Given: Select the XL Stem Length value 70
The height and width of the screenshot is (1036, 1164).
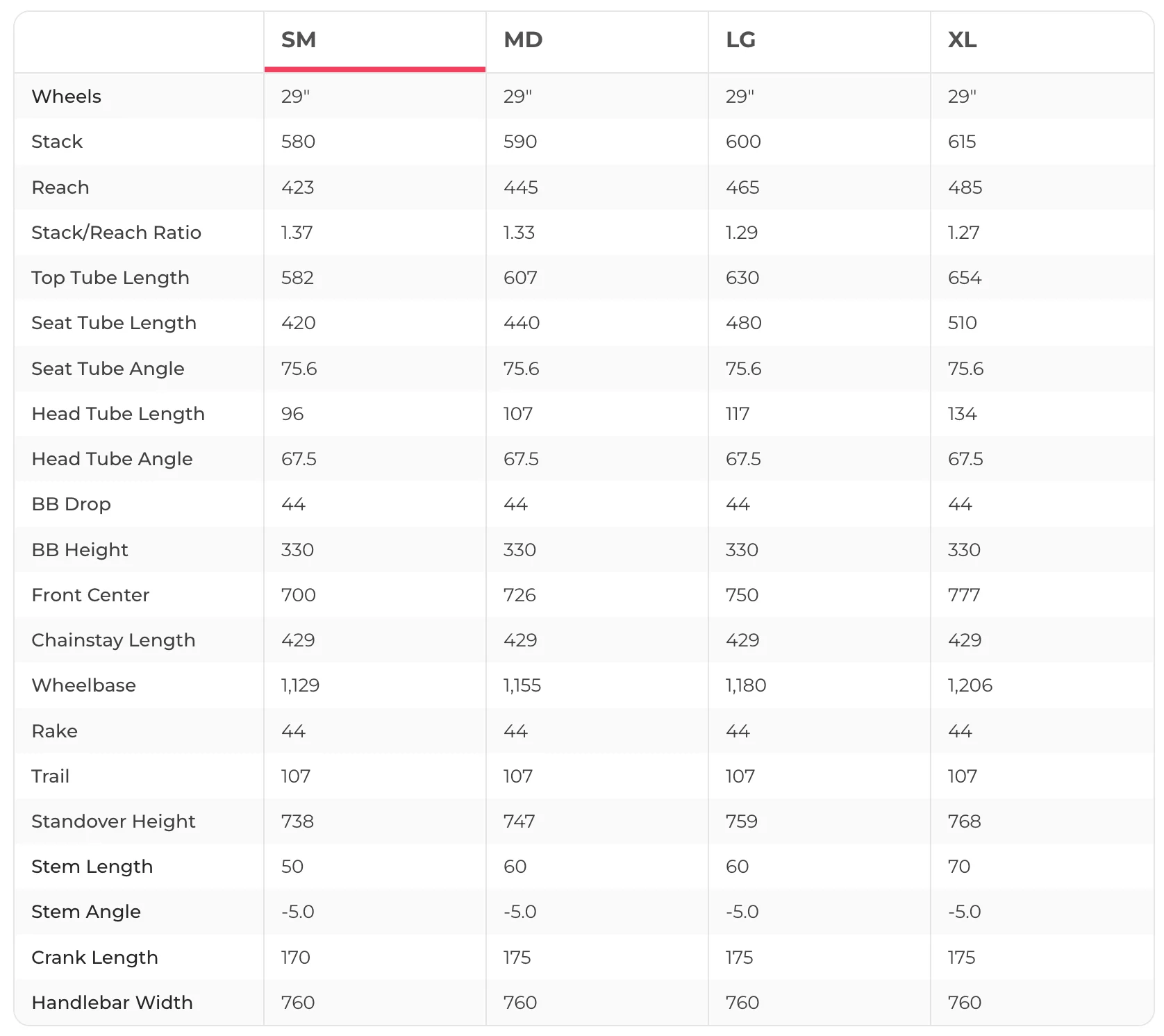Looking at the screenshot, I should click(959, 867).
